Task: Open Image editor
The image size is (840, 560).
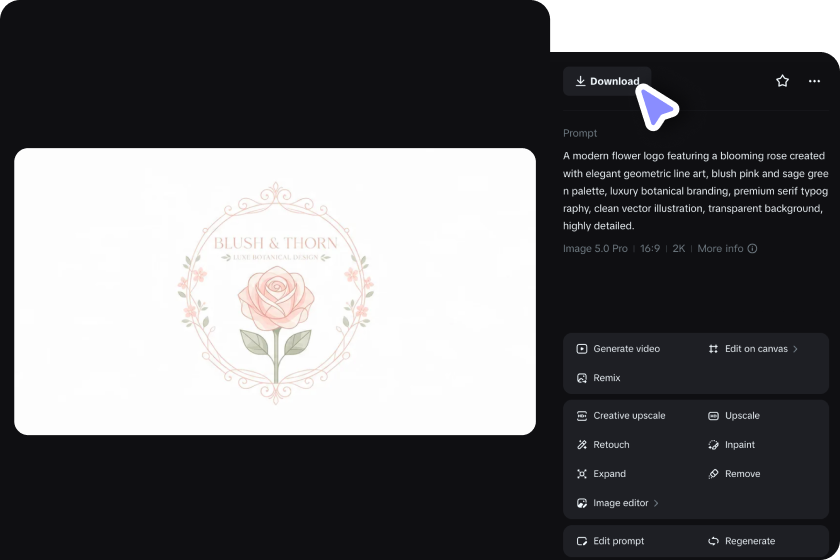Action: tap(620, 503)
